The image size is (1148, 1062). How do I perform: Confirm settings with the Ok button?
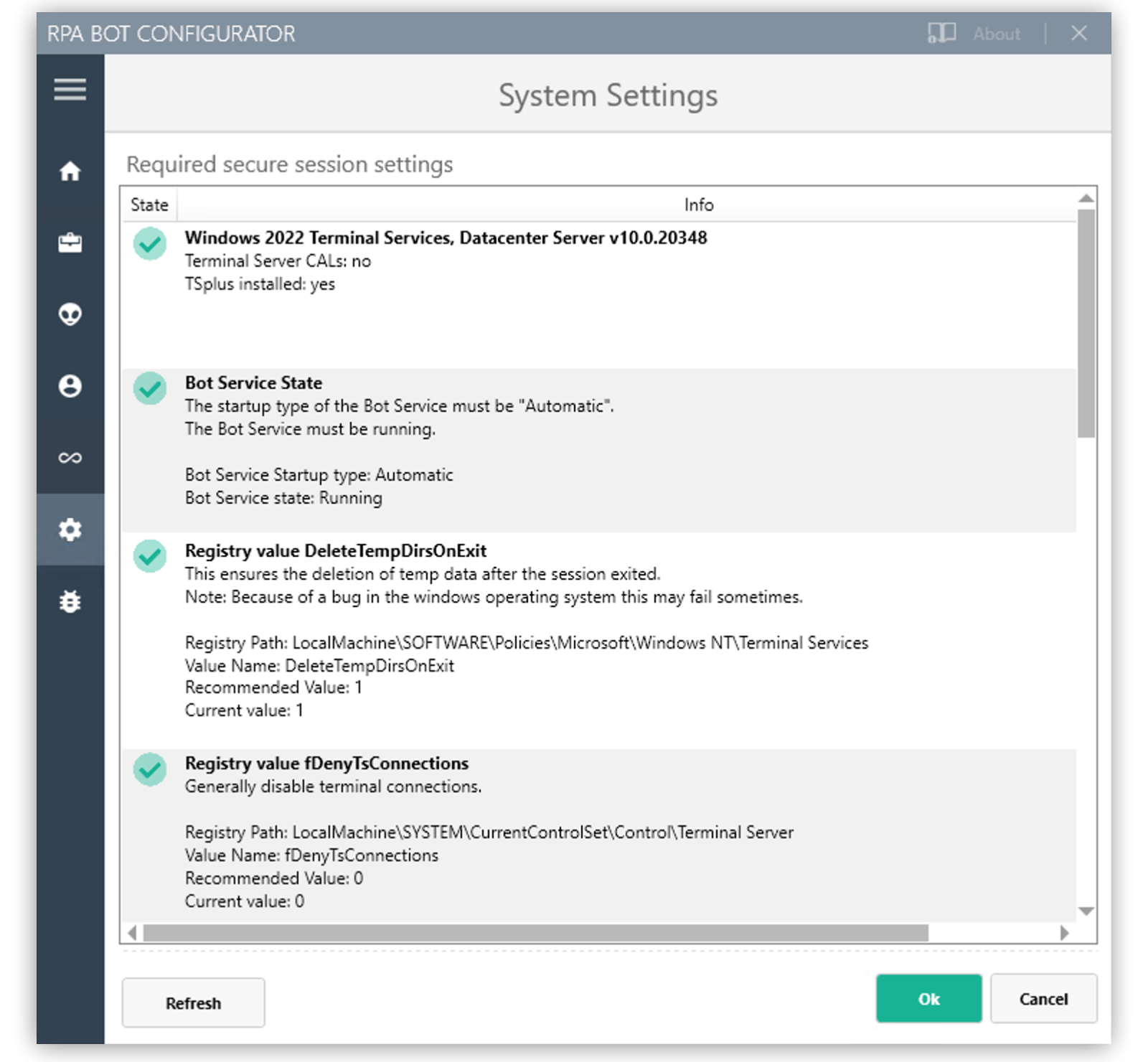(x=928, y=998)
